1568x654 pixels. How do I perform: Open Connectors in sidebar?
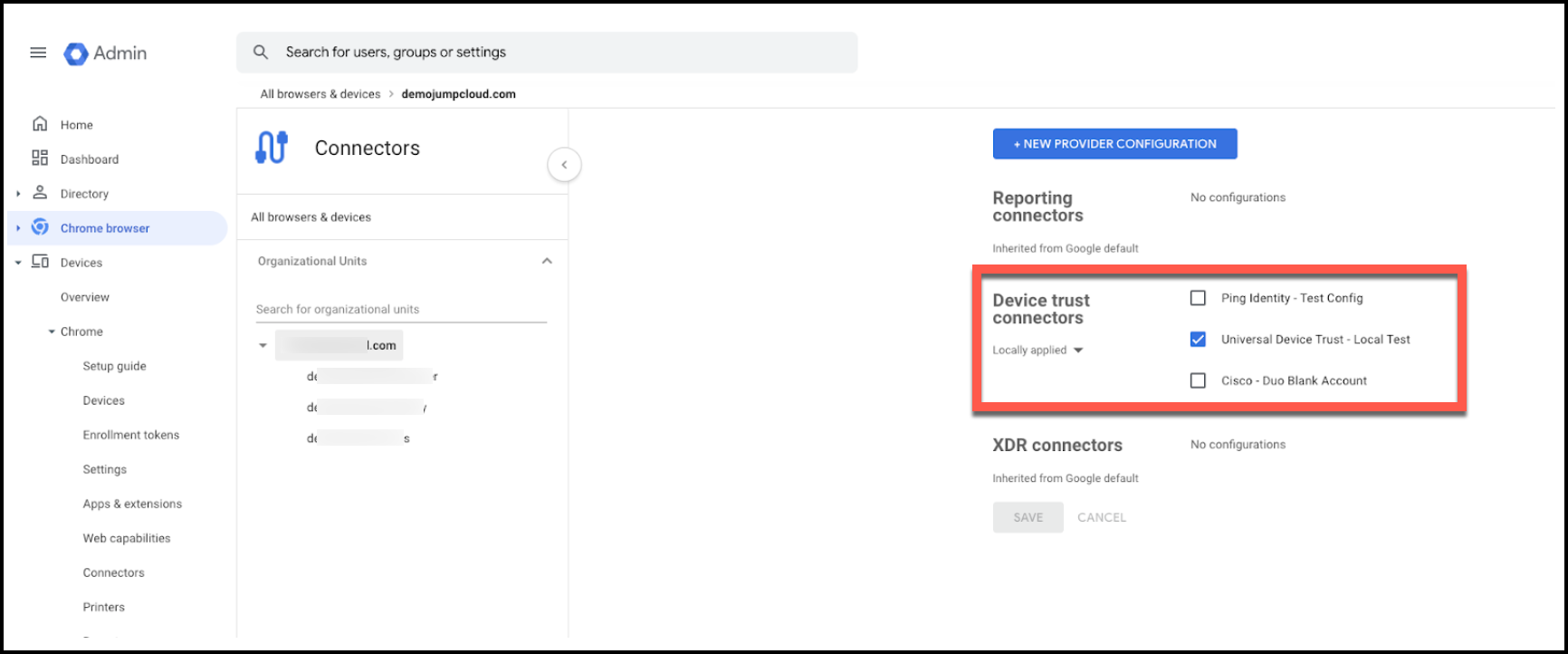click(114, 572)
